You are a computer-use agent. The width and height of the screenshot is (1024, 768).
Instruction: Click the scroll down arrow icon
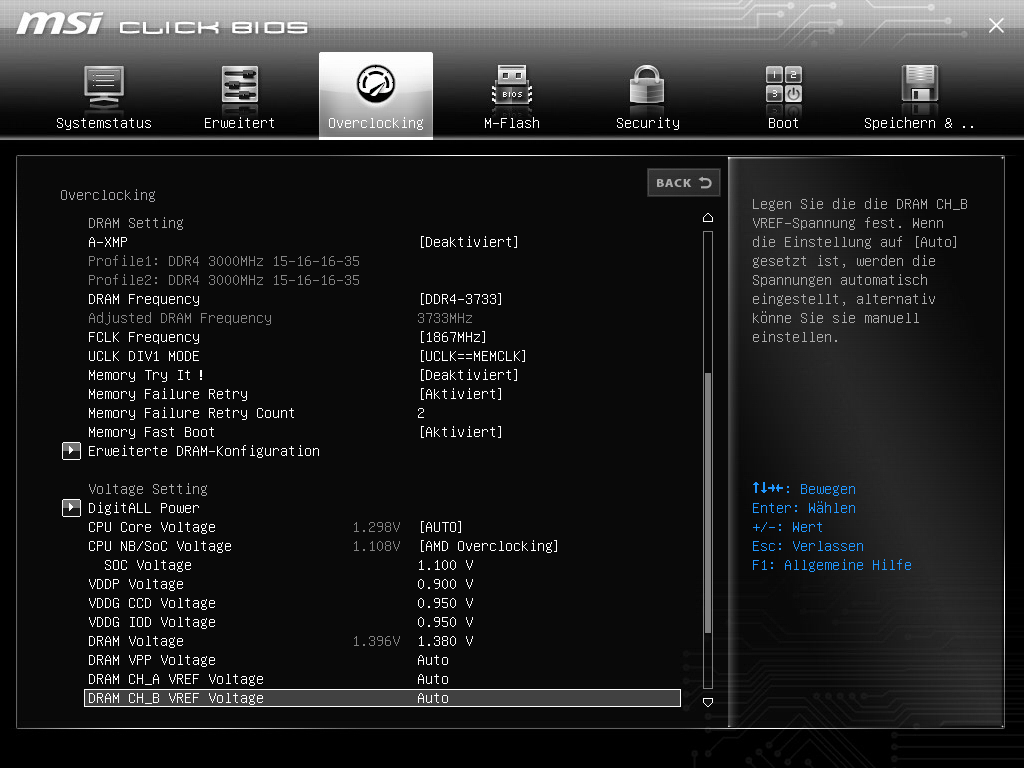[708, 703]
